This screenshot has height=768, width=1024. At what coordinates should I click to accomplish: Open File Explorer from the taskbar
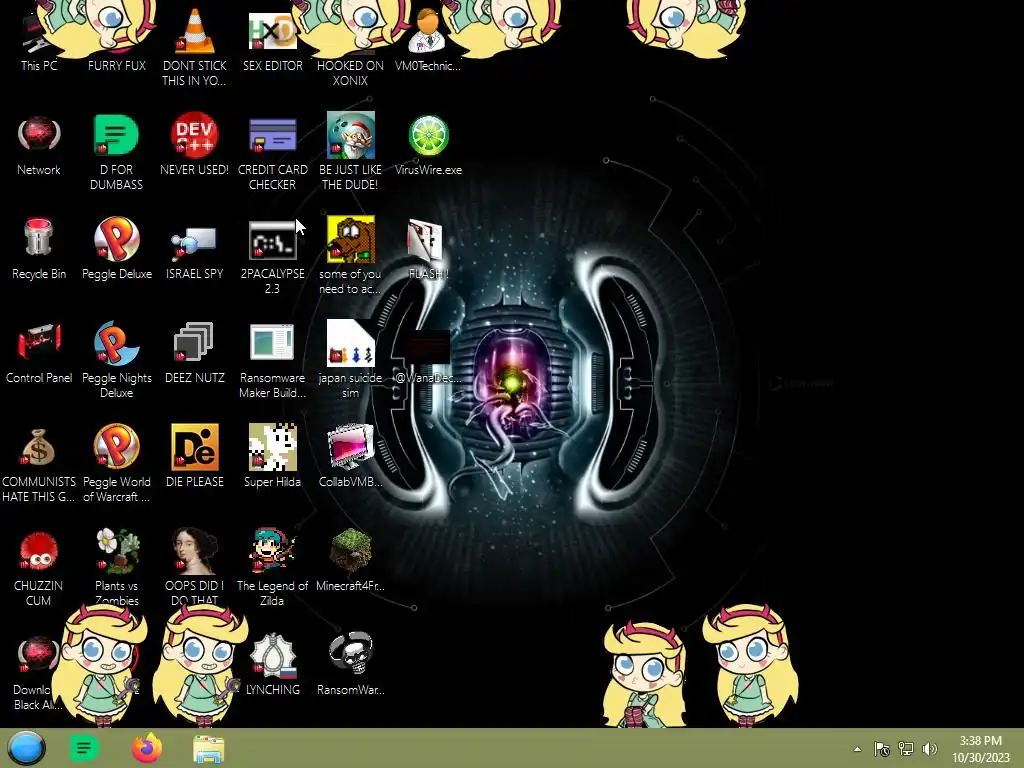pos(209,748)
